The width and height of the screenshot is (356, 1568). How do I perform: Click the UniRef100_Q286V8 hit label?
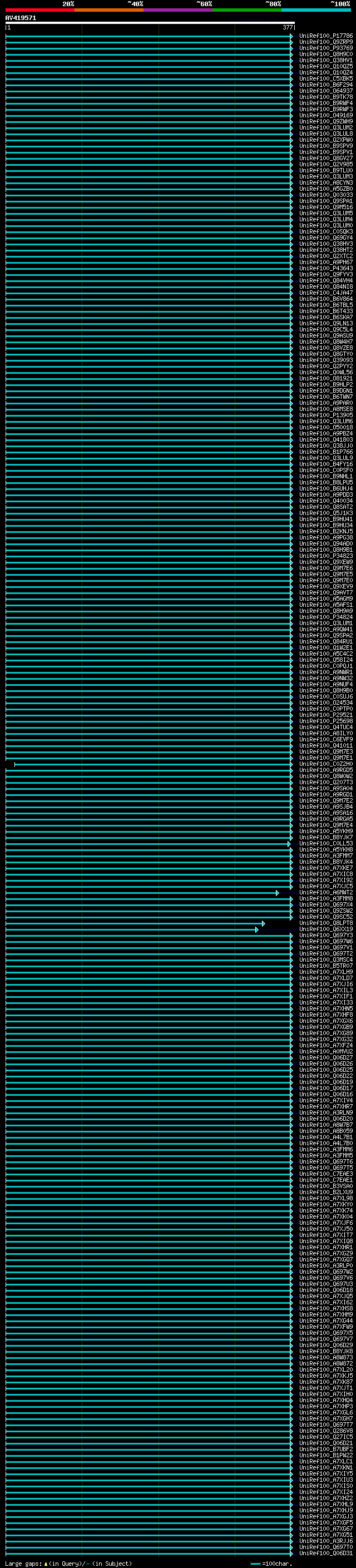pyautogui.click(x=326, y=1432)
